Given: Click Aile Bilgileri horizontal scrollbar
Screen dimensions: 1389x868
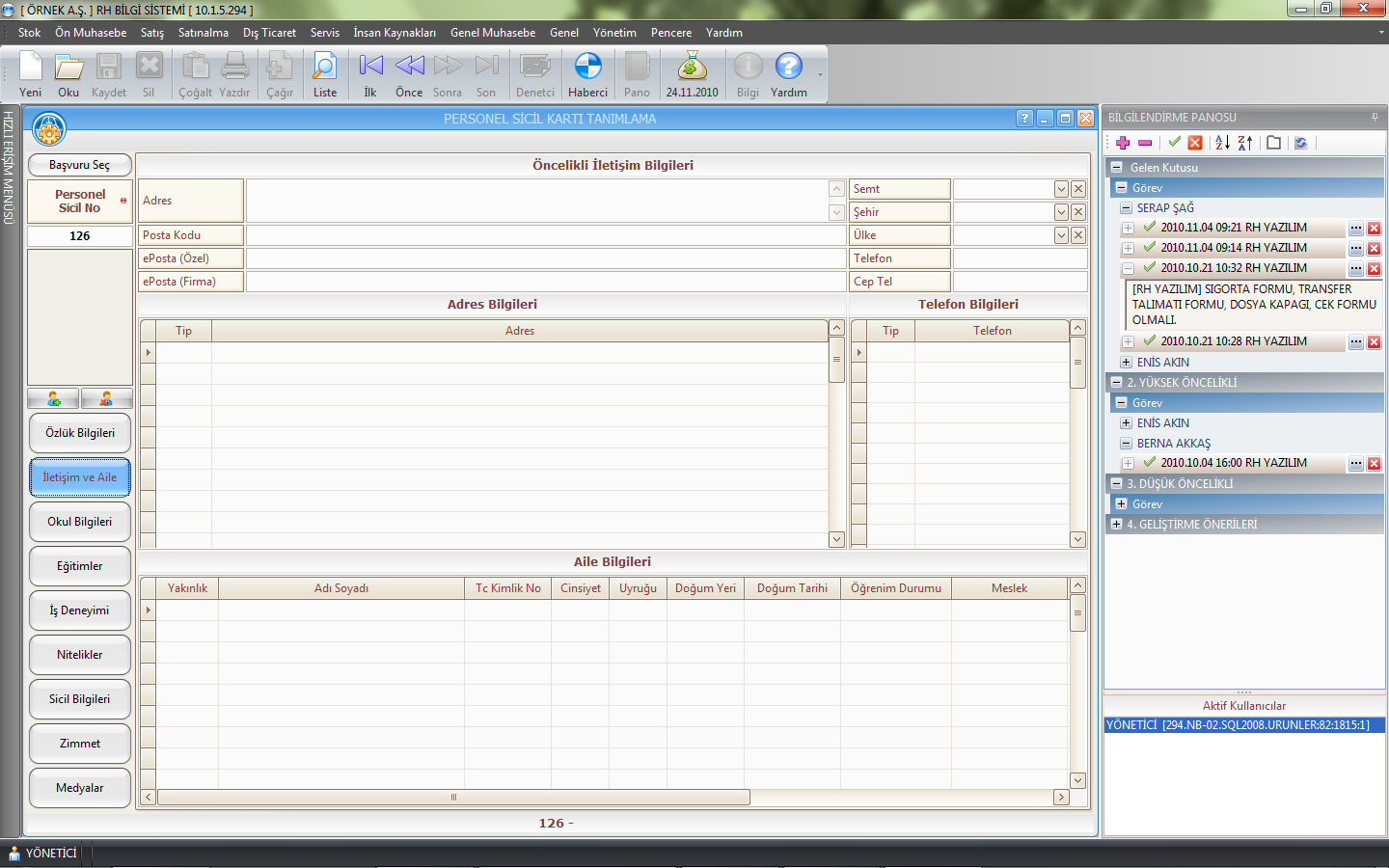Looking at the screenshot, I should [453, 798].
